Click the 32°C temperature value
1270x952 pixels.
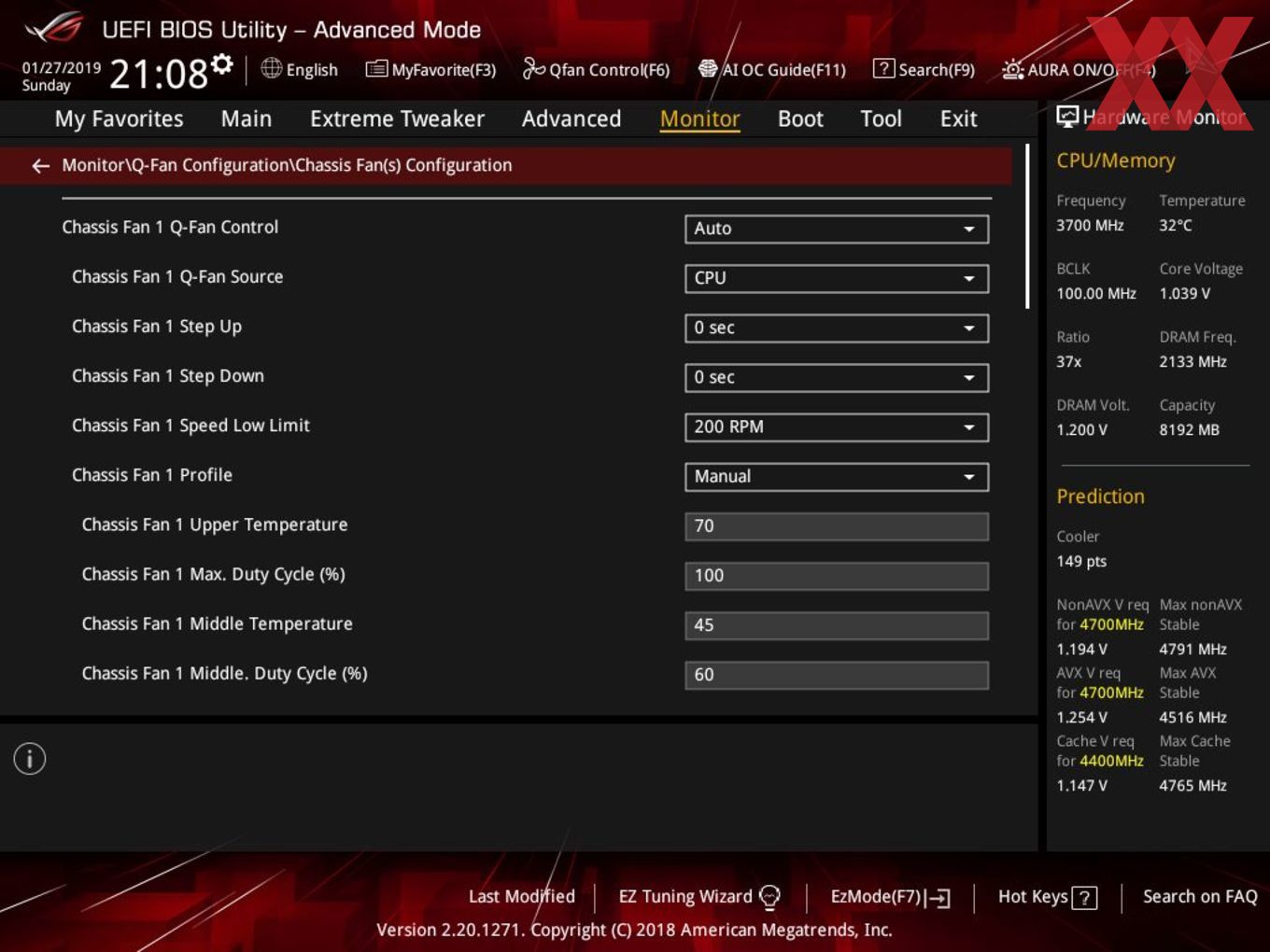point(1176,225)
